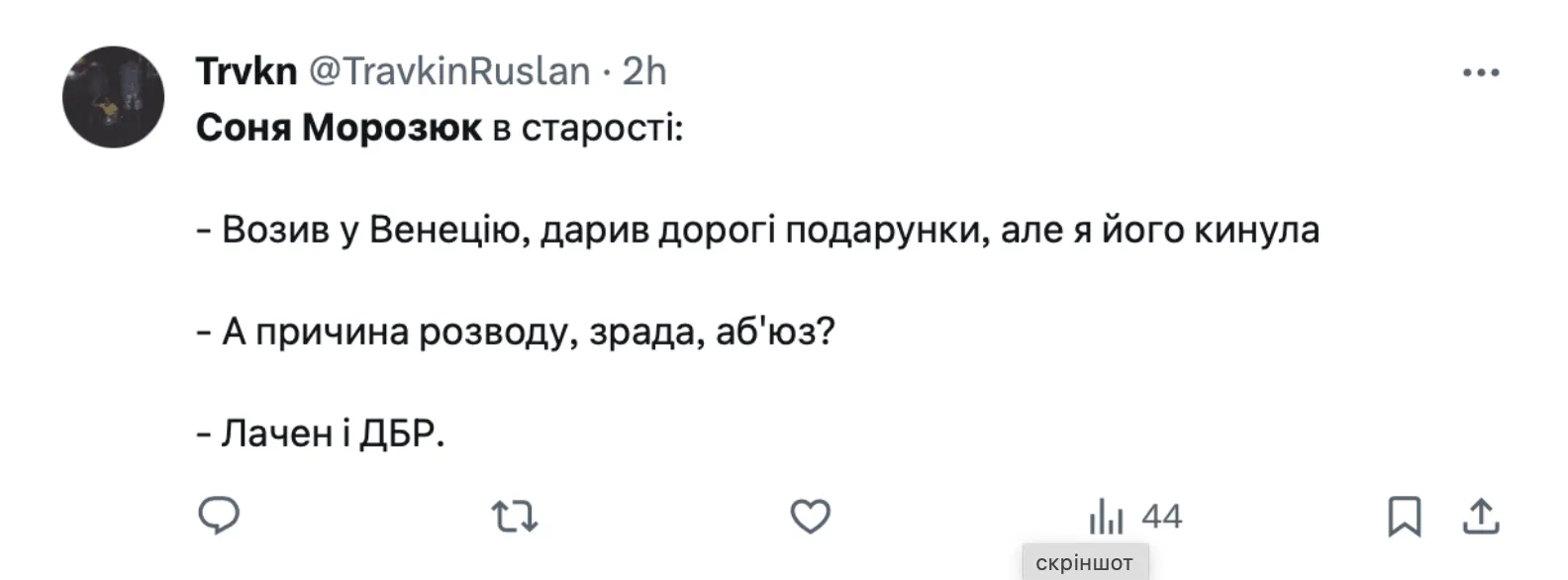Click the view count number 44
Viewport: 1568px width, 580px height.
[1161, 517]
